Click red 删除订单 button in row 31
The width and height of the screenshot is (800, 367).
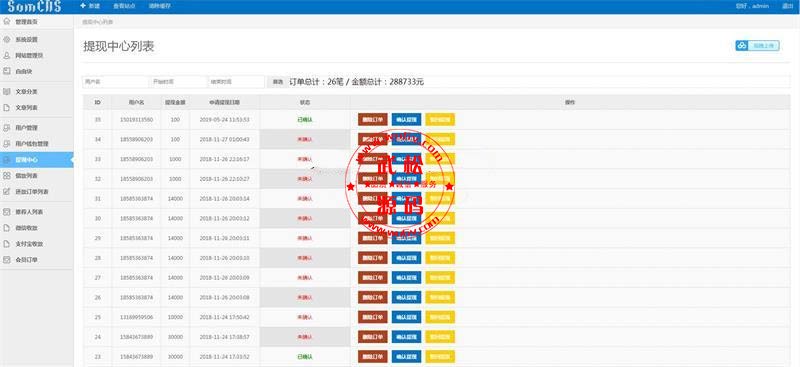click(x=372, y=199)
